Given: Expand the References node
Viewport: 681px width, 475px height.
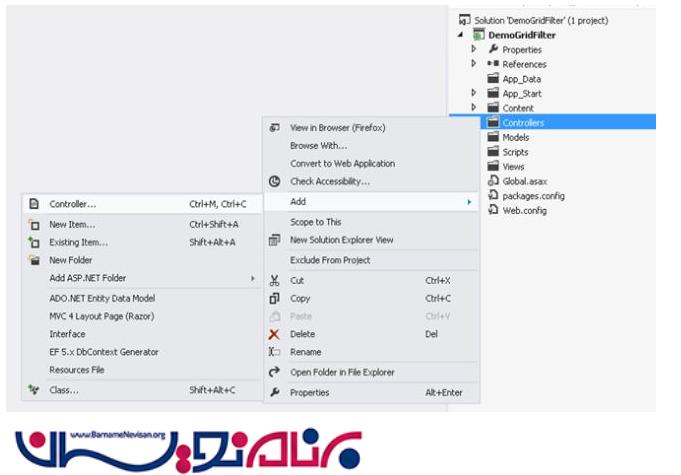Looking at the screenshot, I should pos(474,63).
